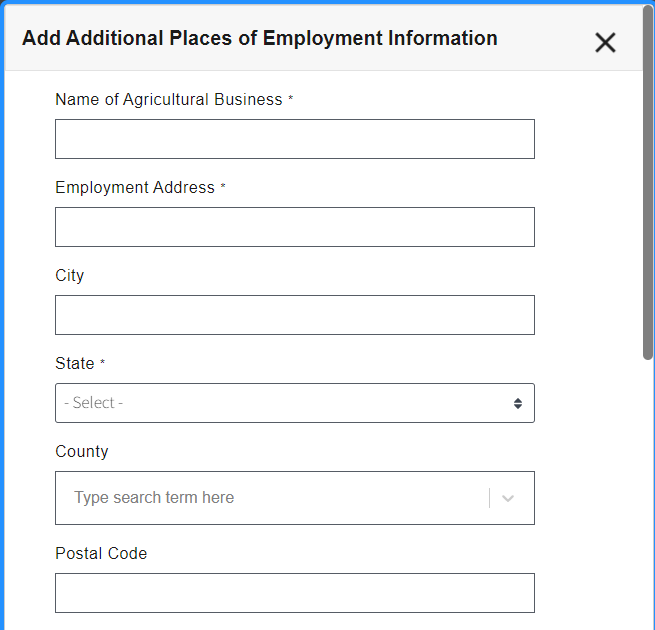Click the 'Postal Code' label

(101, 554)
